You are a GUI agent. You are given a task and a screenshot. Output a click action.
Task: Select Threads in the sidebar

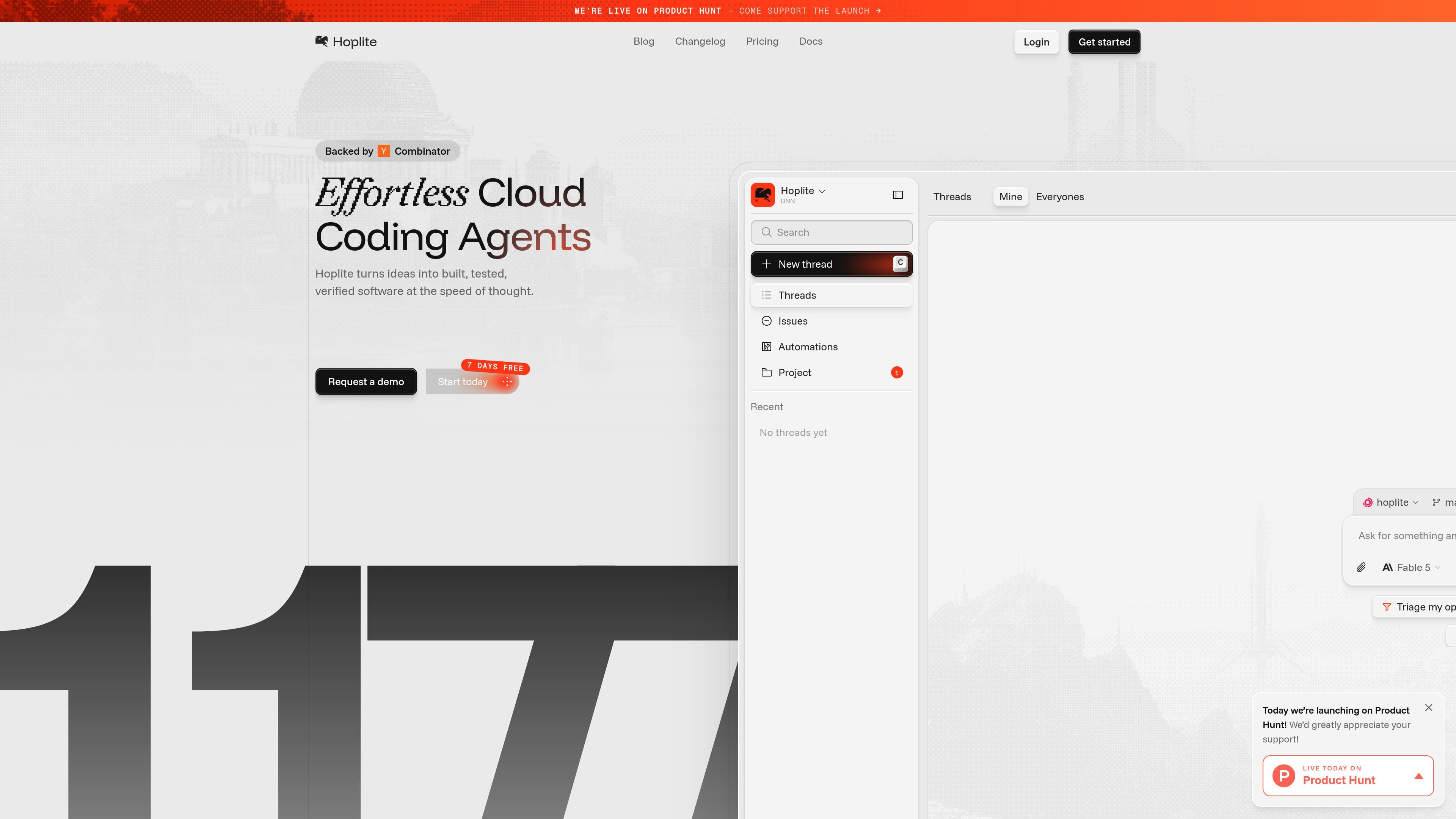pos(832,295)
